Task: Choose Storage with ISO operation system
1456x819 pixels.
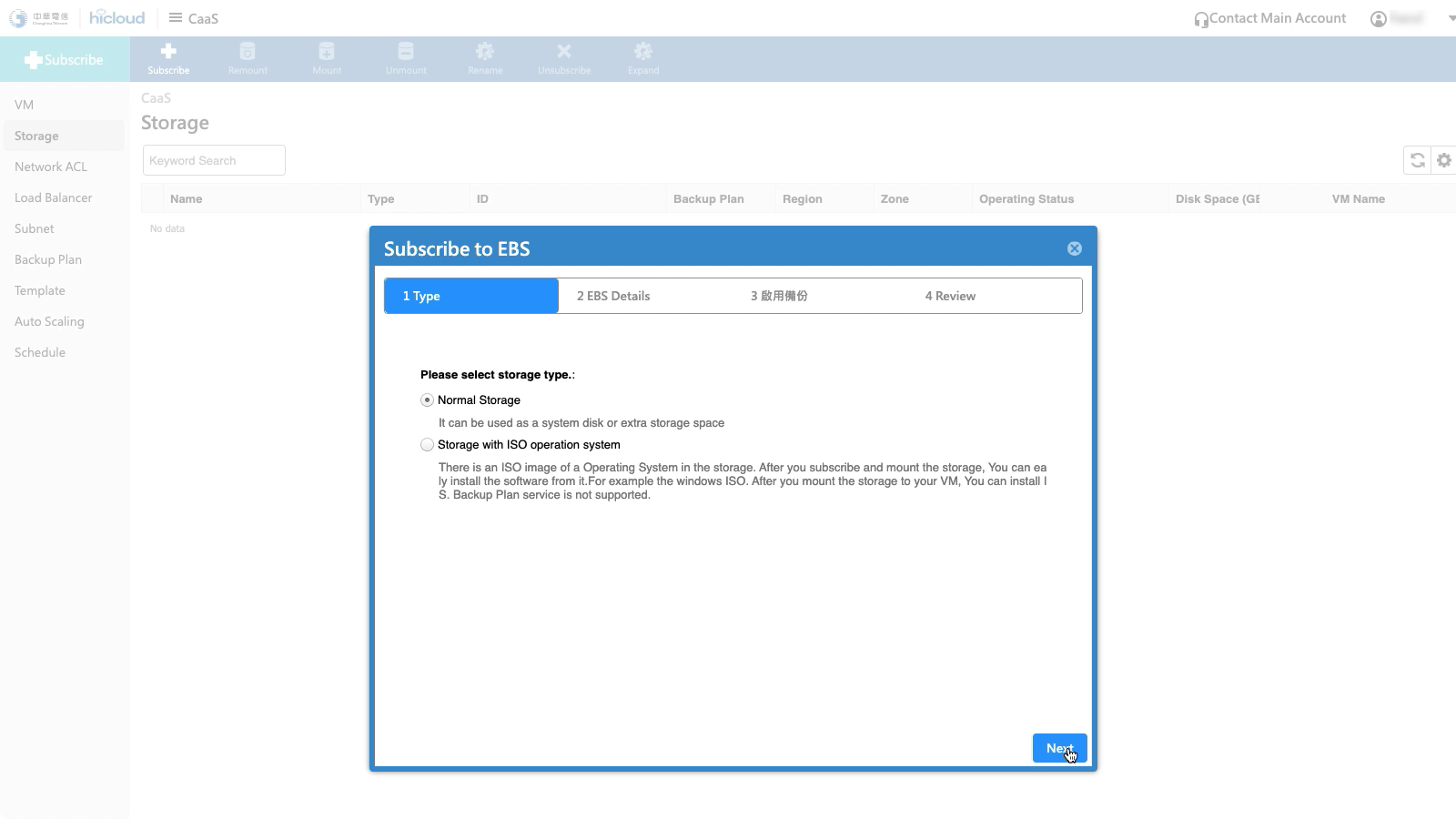Action: pos(427,445)
